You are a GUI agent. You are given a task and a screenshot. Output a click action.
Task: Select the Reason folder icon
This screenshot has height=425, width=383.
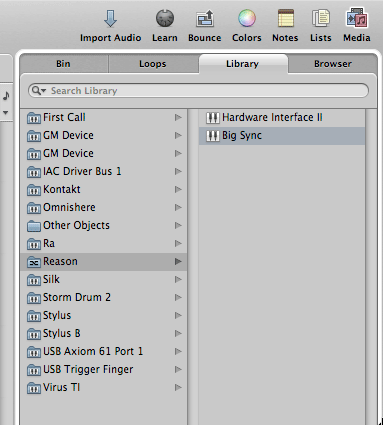34,262
